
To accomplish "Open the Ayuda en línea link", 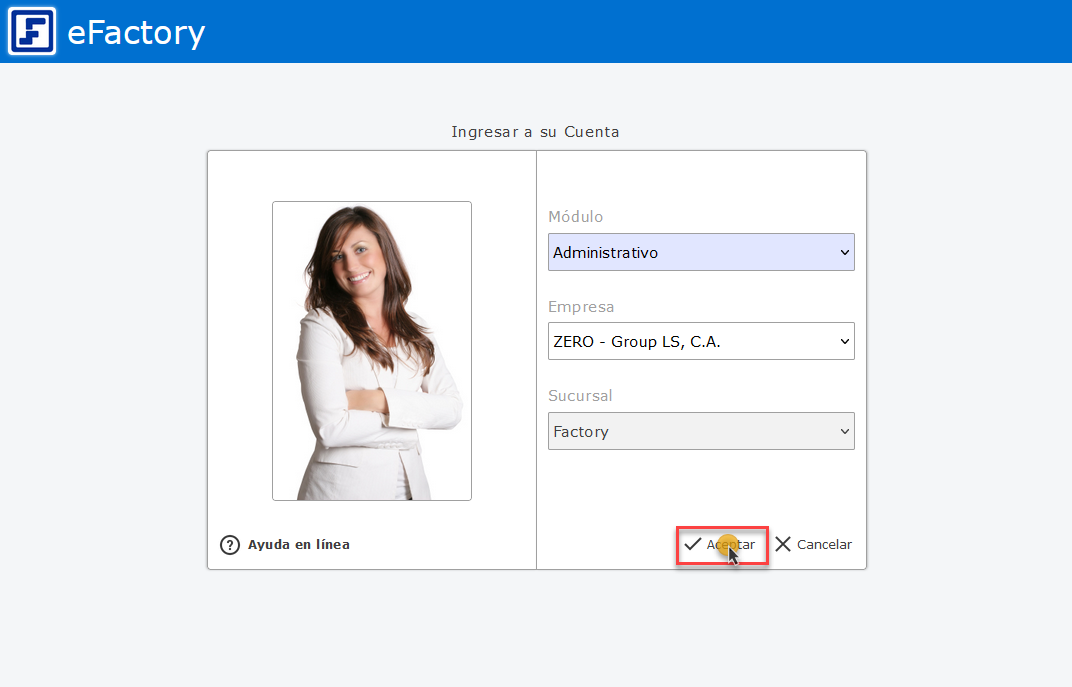I will [x=299, y=545].
